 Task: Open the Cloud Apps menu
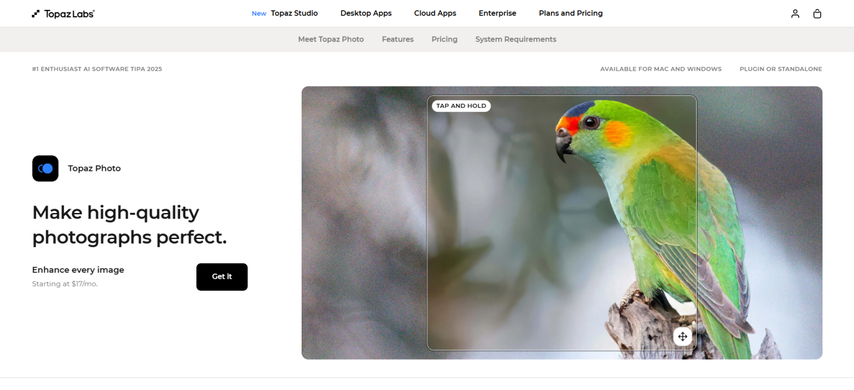coord(435,13)
